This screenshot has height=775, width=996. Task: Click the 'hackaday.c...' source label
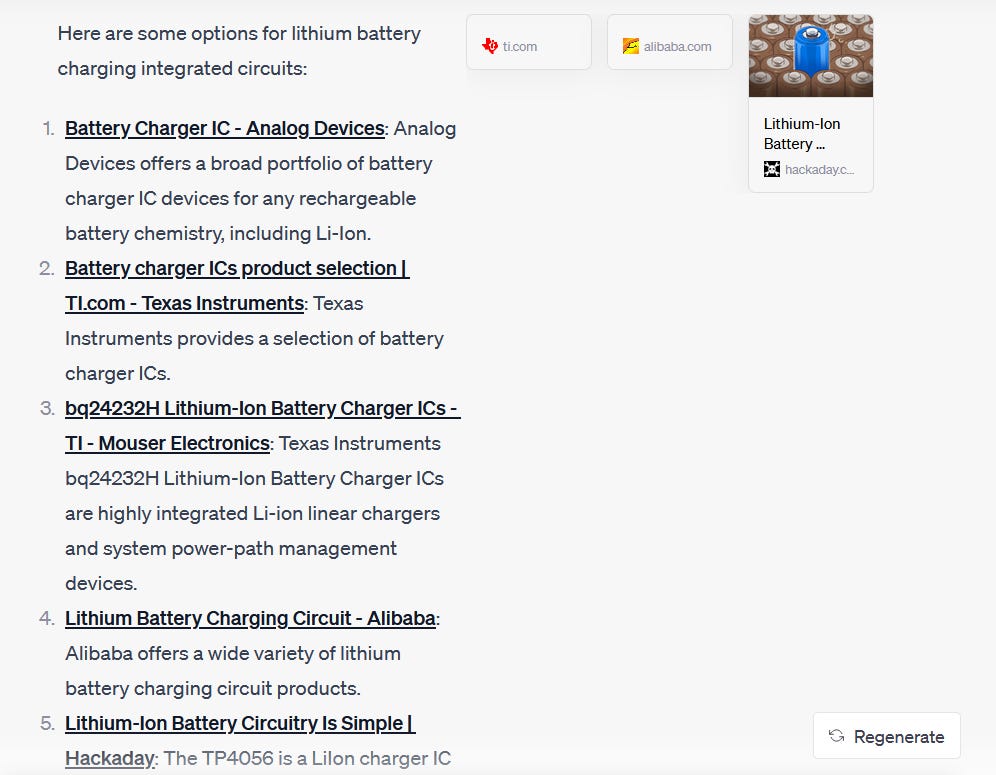pos(819,170)
